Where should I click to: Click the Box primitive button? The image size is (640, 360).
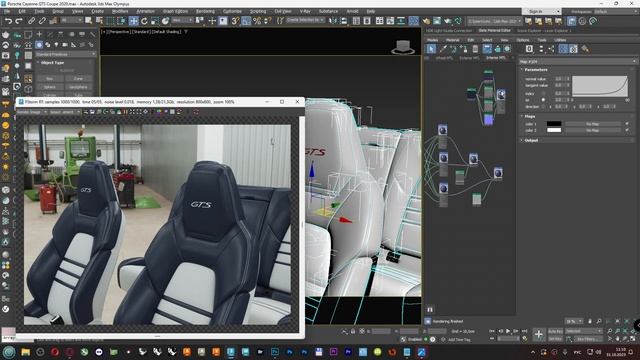click(x=49, y=78)
